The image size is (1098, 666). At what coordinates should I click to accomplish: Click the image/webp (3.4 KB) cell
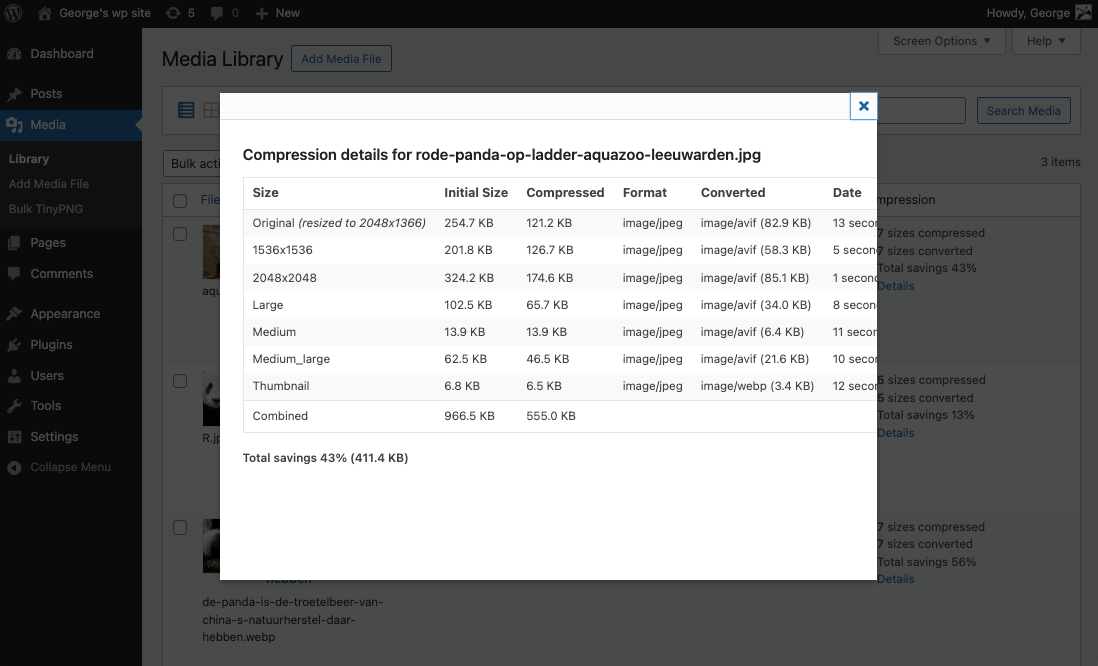click(x=757, y=386)
